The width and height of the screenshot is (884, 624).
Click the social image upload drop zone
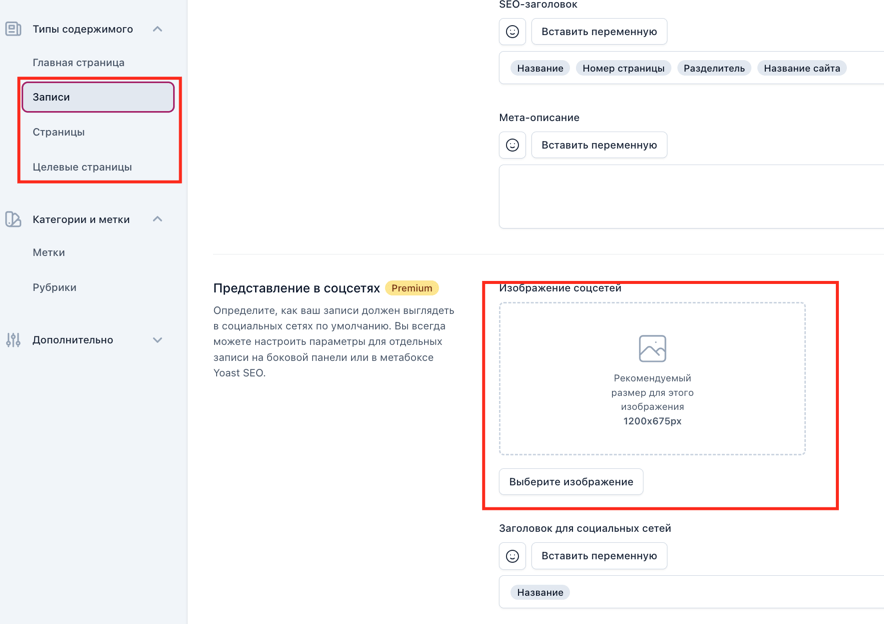652,379
